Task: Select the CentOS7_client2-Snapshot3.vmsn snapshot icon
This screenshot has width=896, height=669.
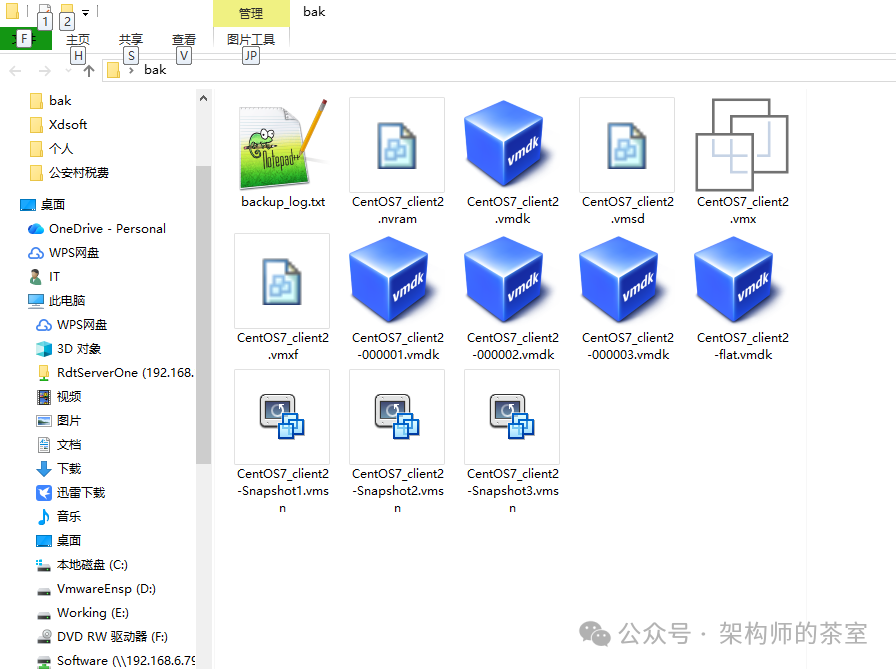Action: coord(512,416)
